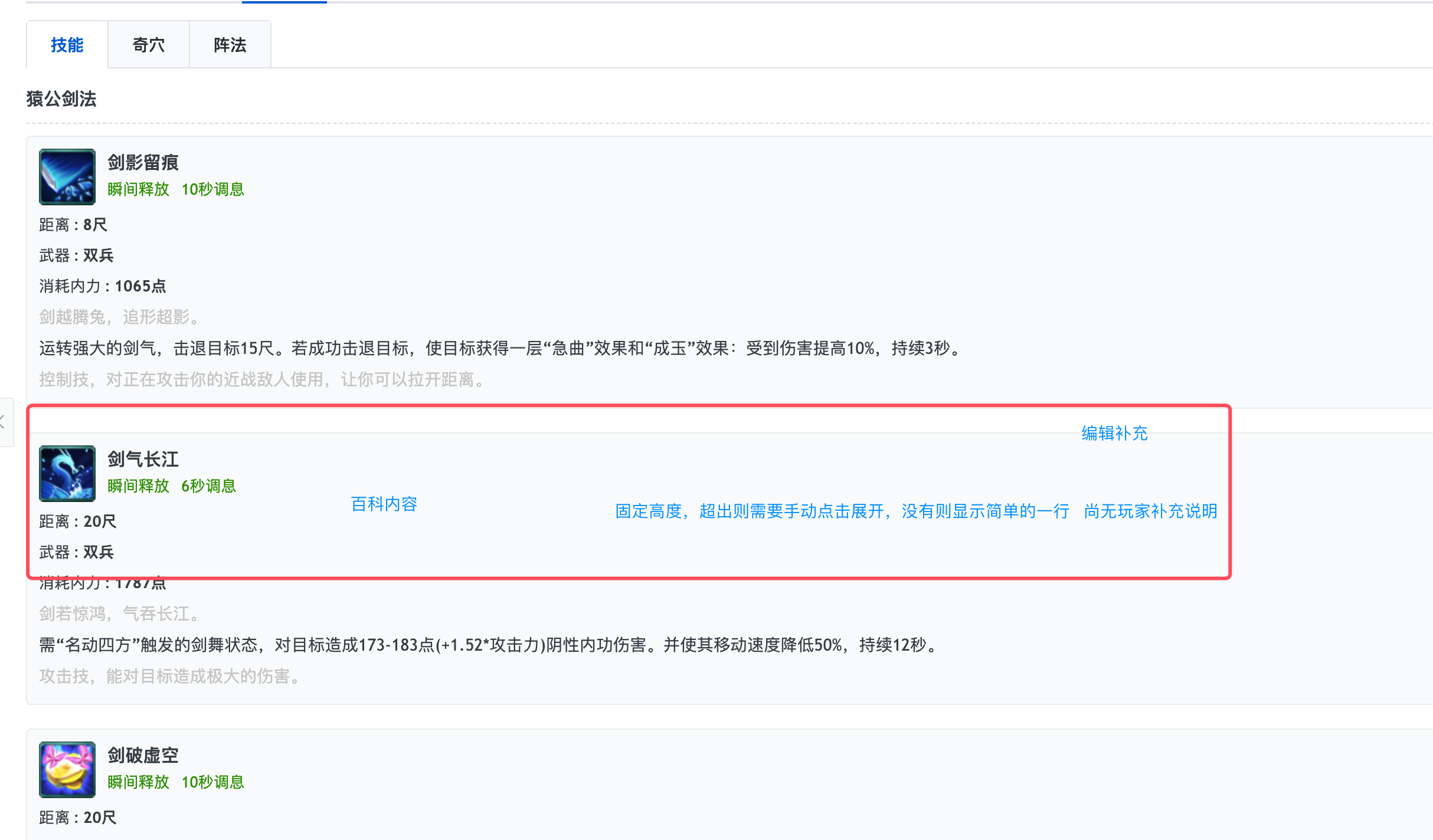Click 尚无玩家补充说明 text
This screenshot has width=1433, height=840.
1150,511
